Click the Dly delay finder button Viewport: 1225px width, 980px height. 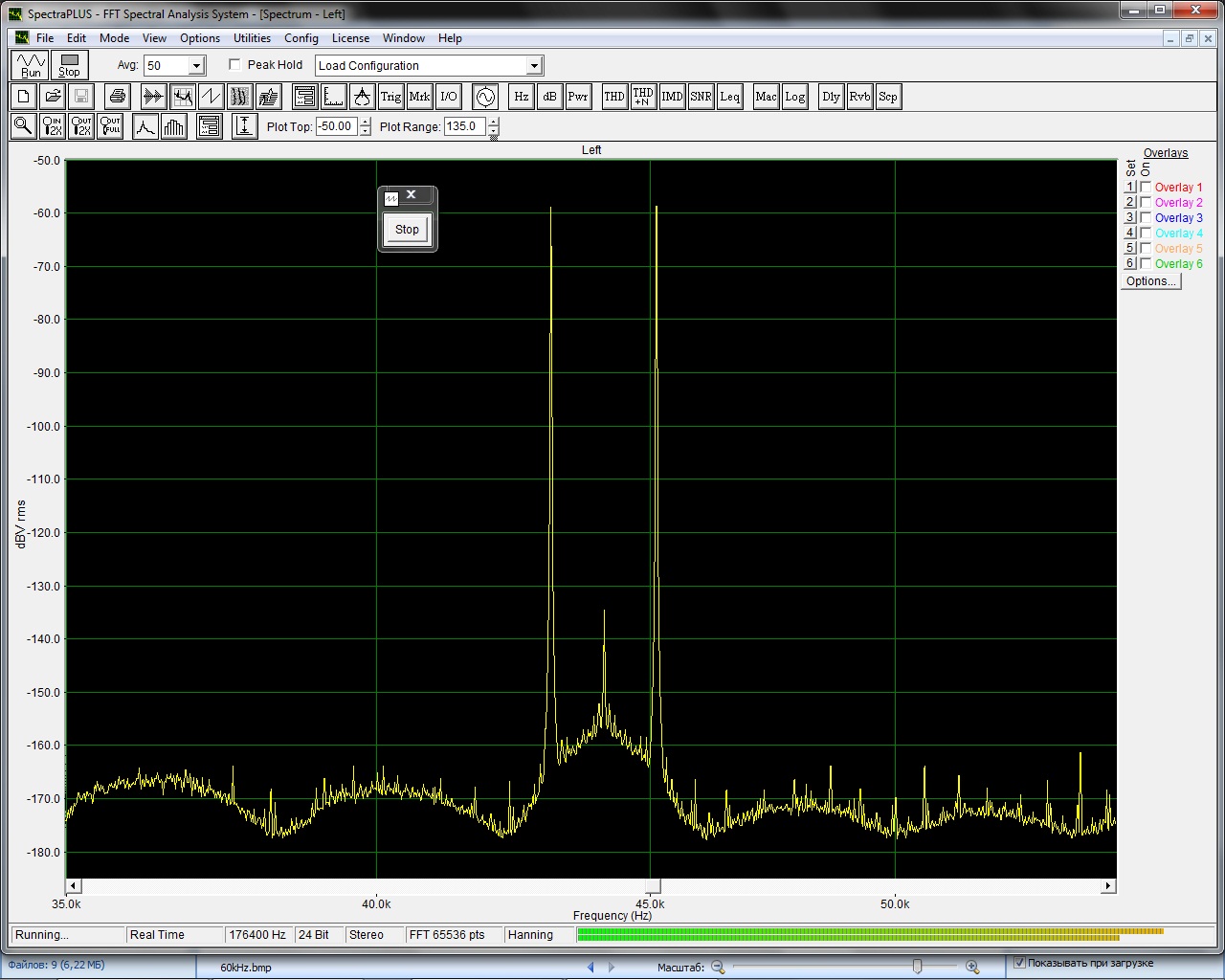(x=831, y=97)
